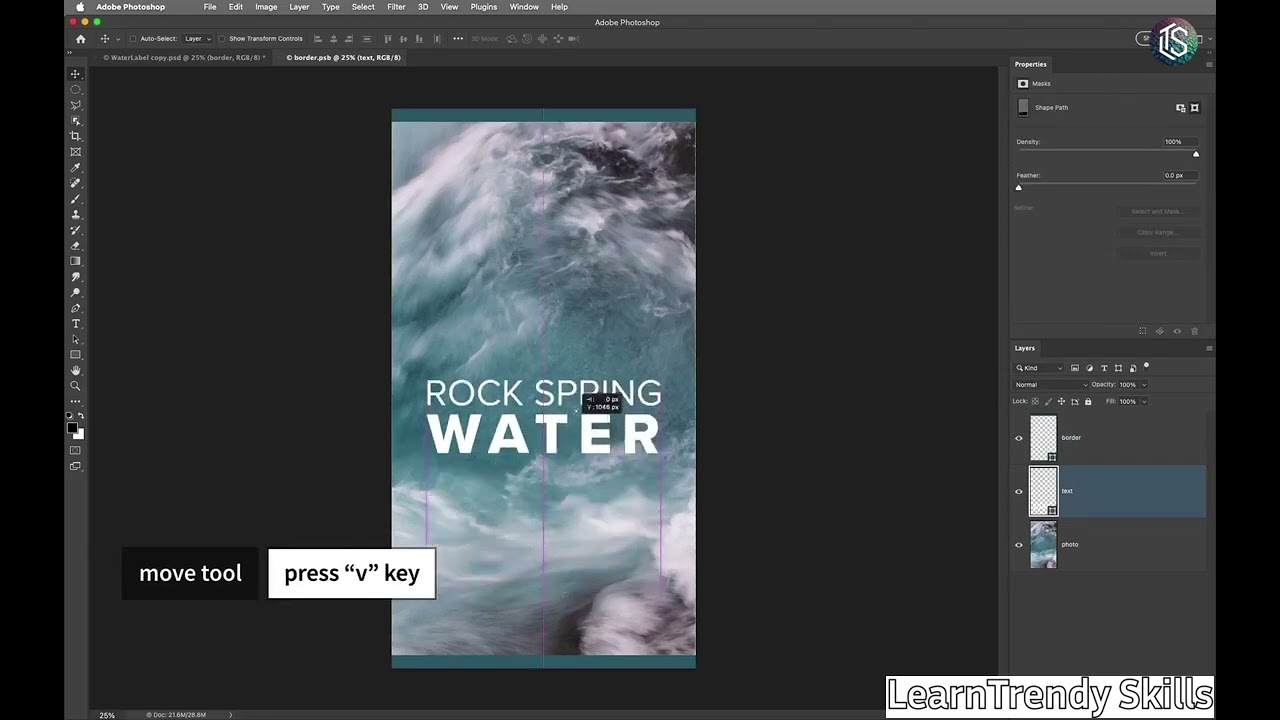Select the Crop tool

(75, 136)
